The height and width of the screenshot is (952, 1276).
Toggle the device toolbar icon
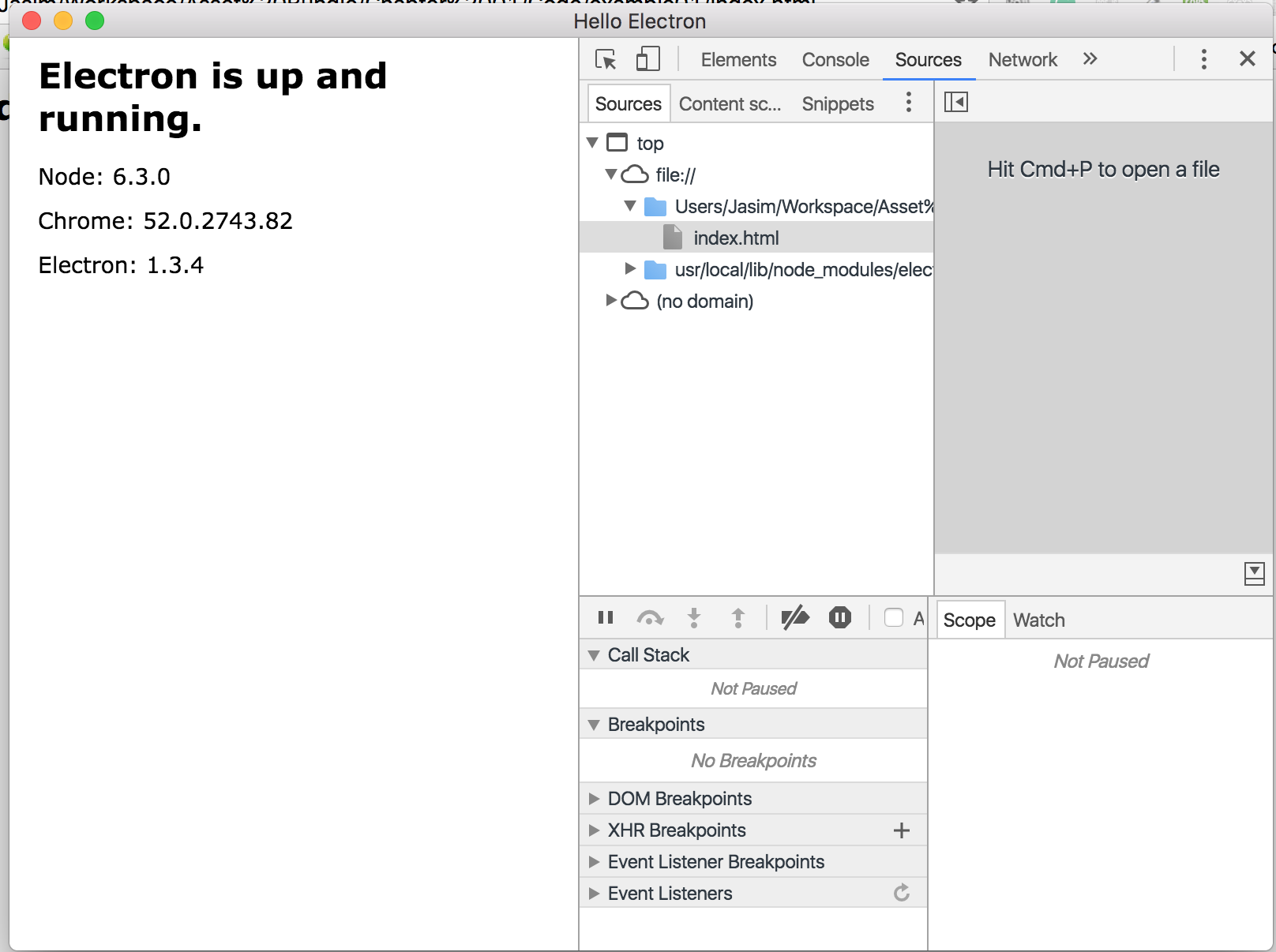click(648, 59)
